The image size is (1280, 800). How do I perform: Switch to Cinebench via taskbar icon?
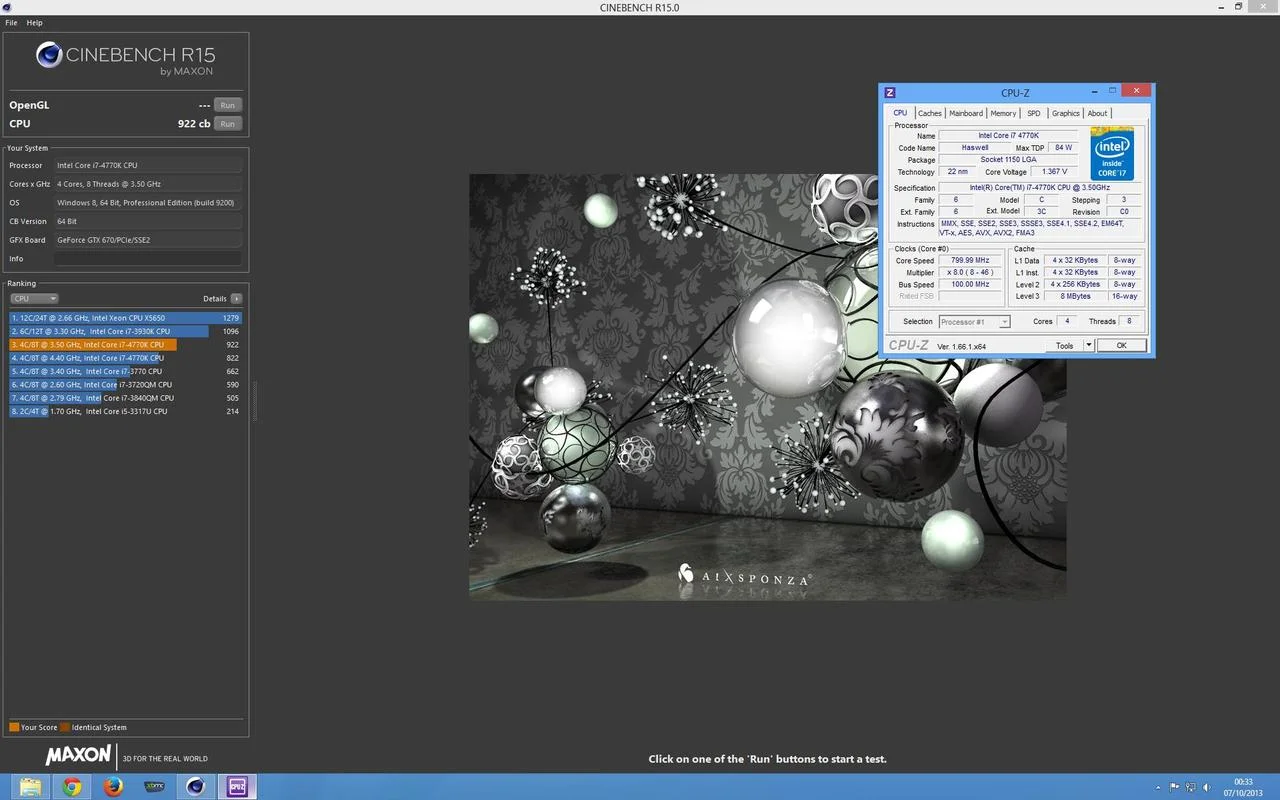[196, 786]
